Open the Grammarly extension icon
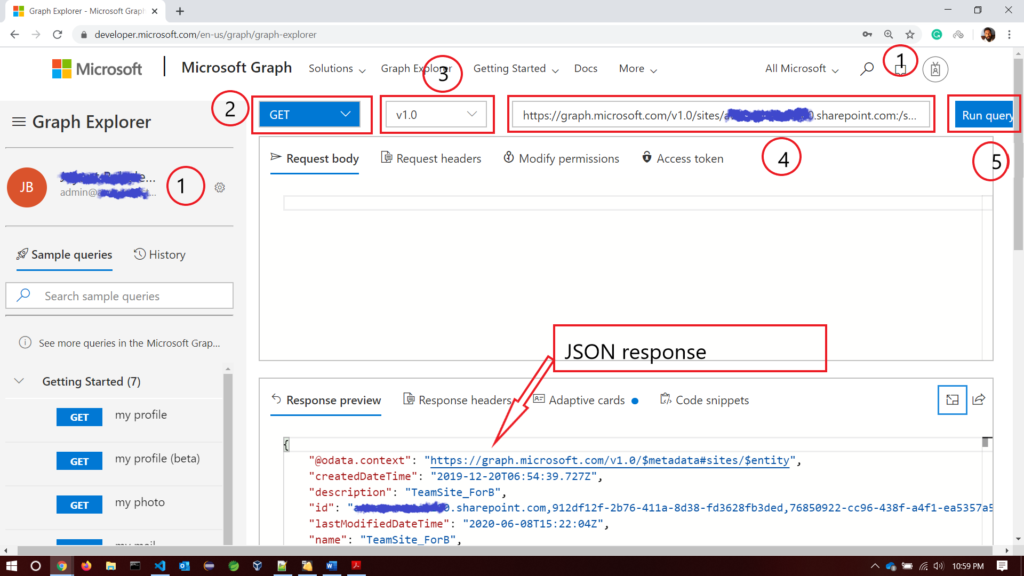This screenshot has height=576, width=1024. 936,35
